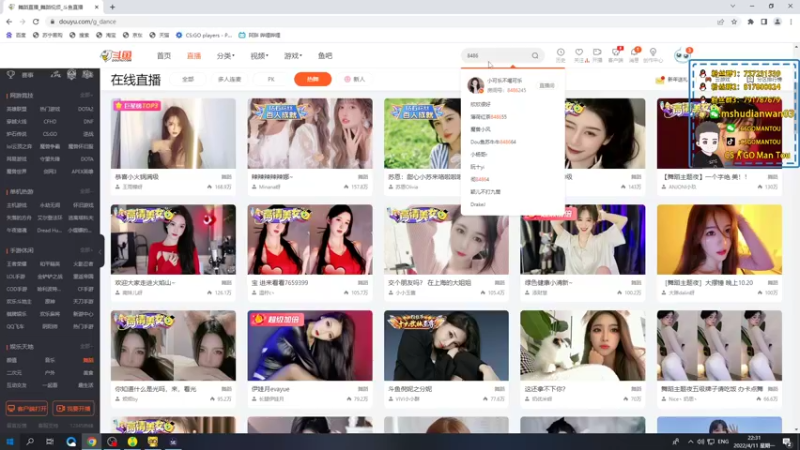Open the browser extensions puzzle icon
Screen dimensions: 800x450
pos(751,21)
